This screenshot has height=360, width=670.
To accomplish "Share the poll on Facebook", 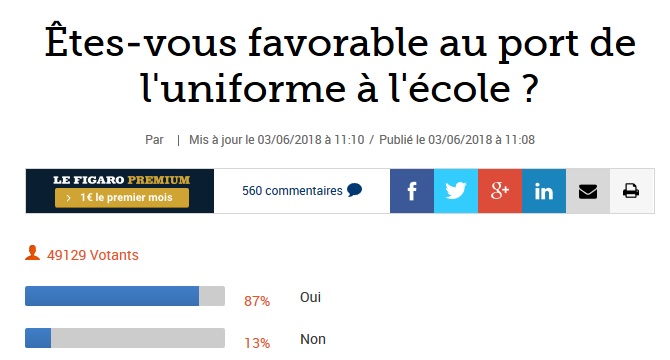I will (x=412, y=191).
